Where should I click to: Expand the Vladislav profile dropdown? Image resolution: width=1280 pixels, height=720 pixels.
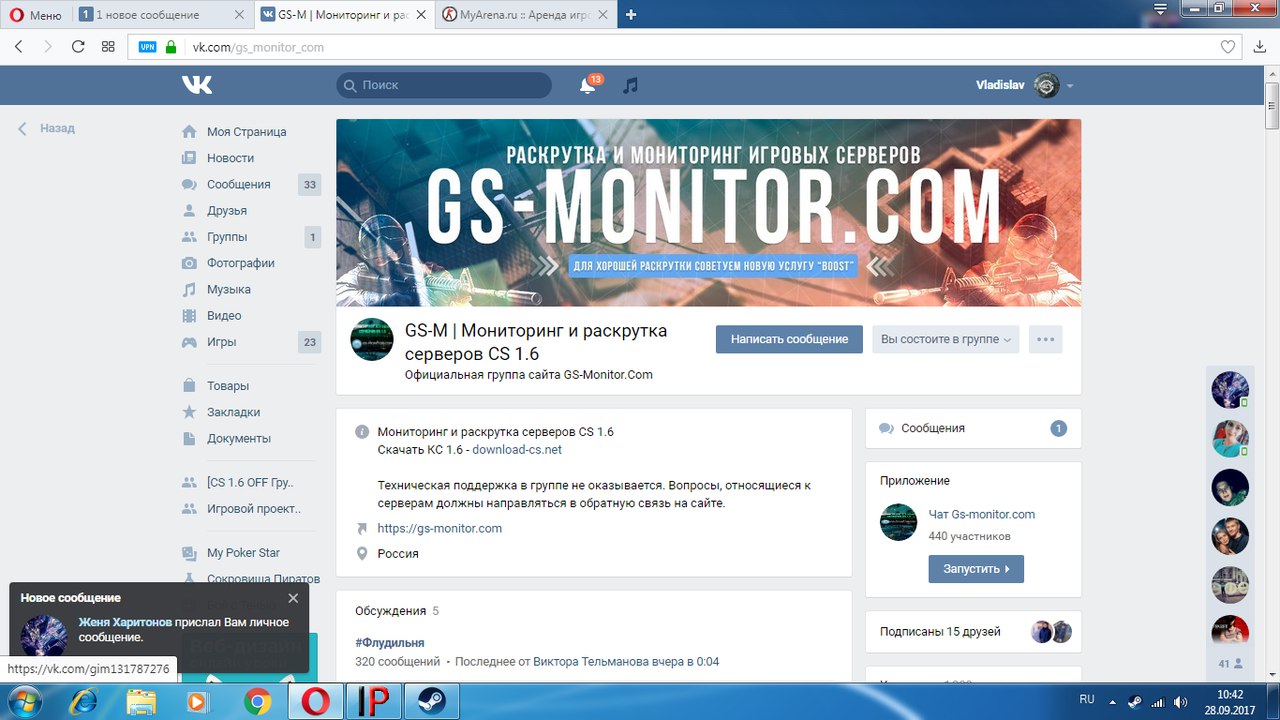tap(1070, 86)
